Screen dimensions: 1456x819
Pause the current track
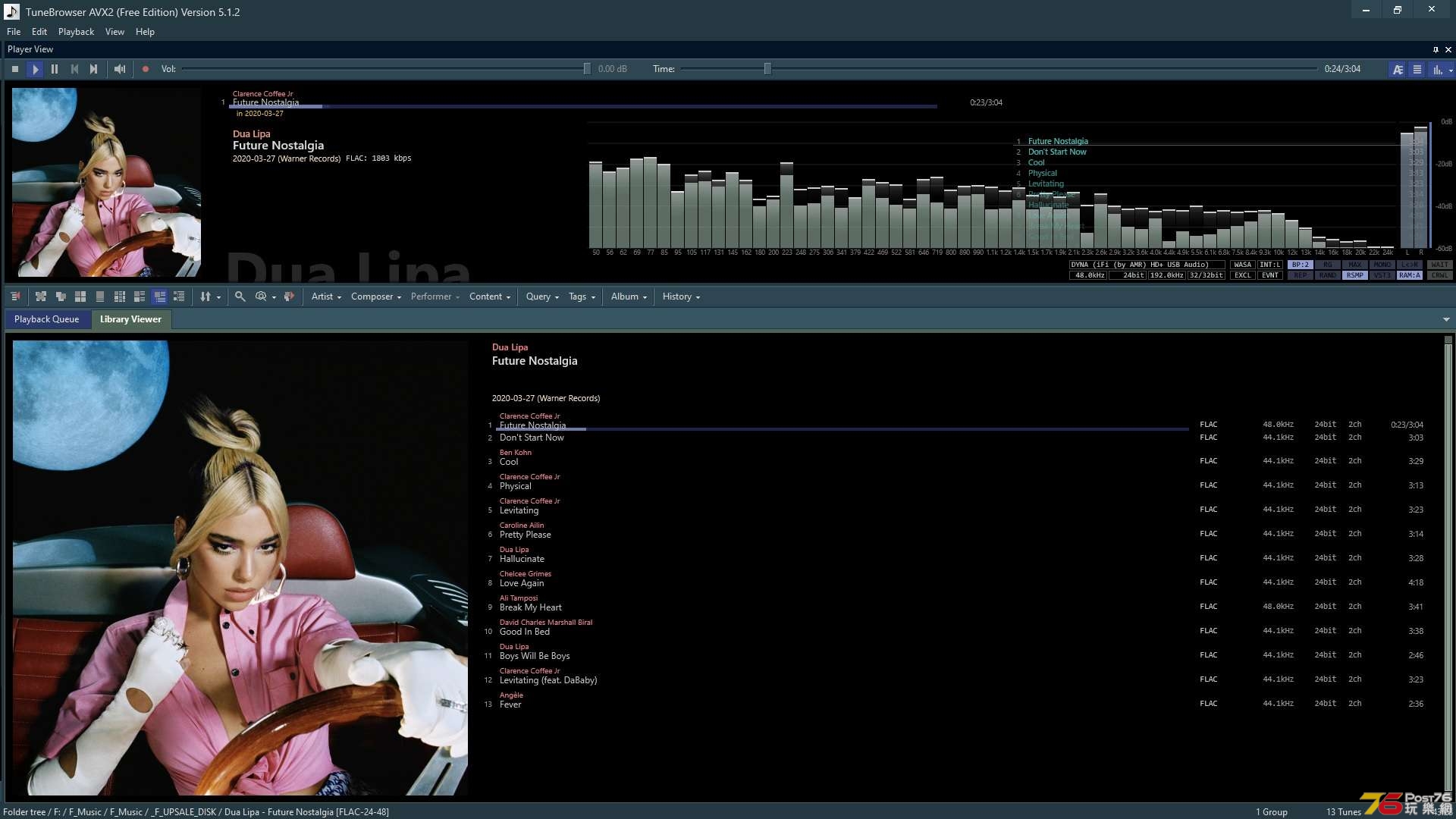pos(55,69)
